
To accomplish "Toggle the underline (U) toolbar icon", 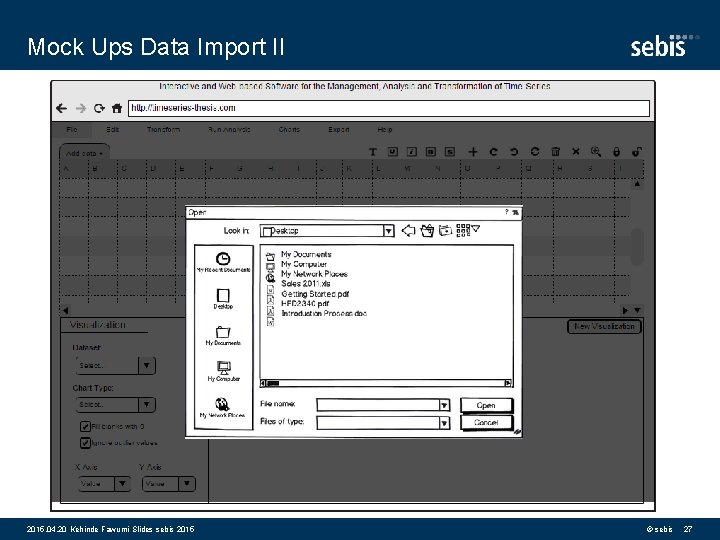I will 393,152.
